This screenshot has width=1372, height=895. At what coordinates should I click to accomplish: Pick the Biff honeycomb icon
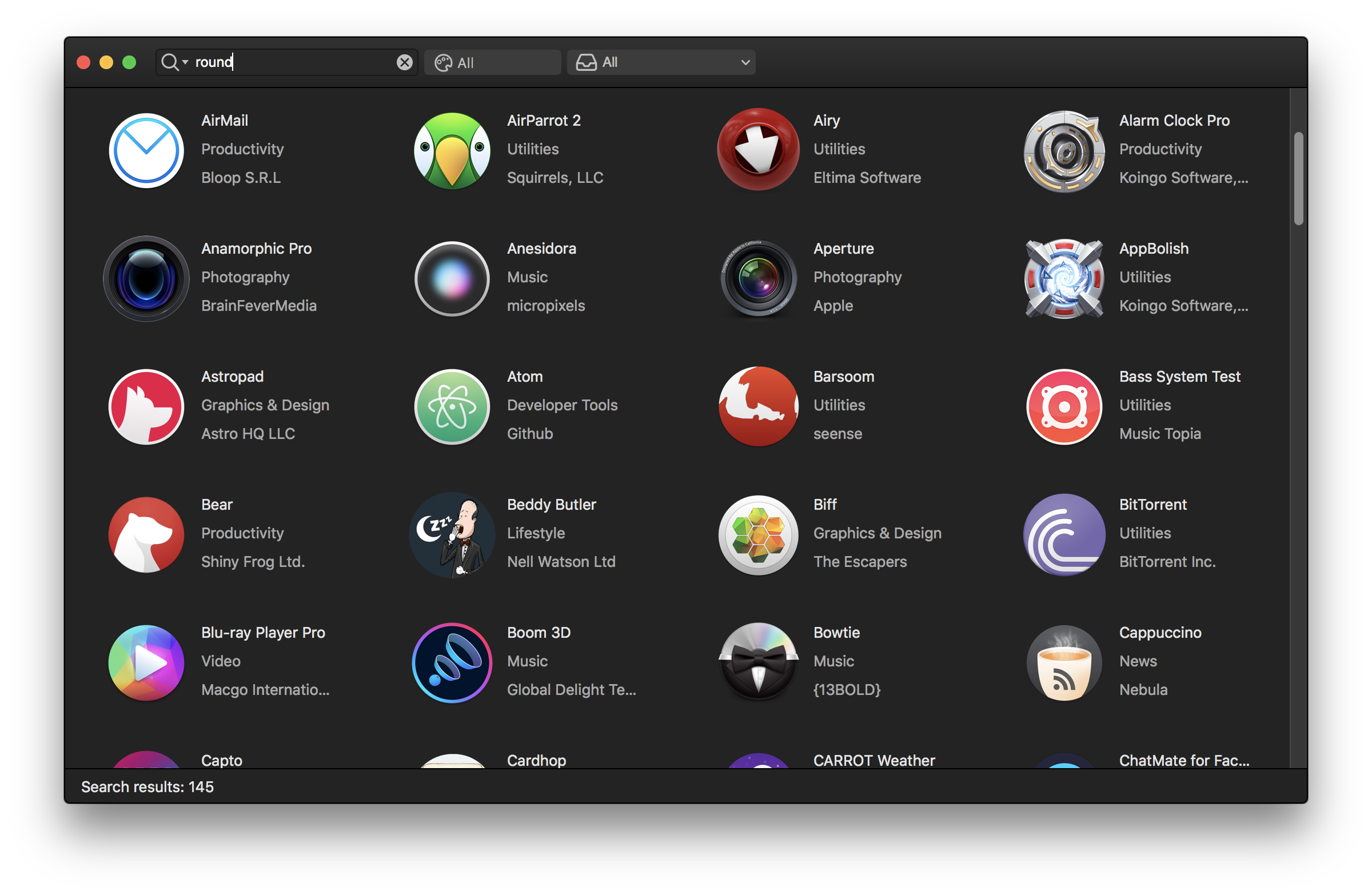[x=758, y=535]
